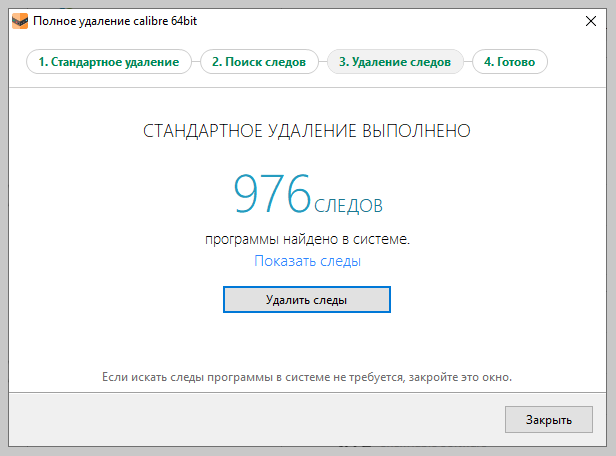
Task: Click the Закрыть button
Action: (549, 419)
